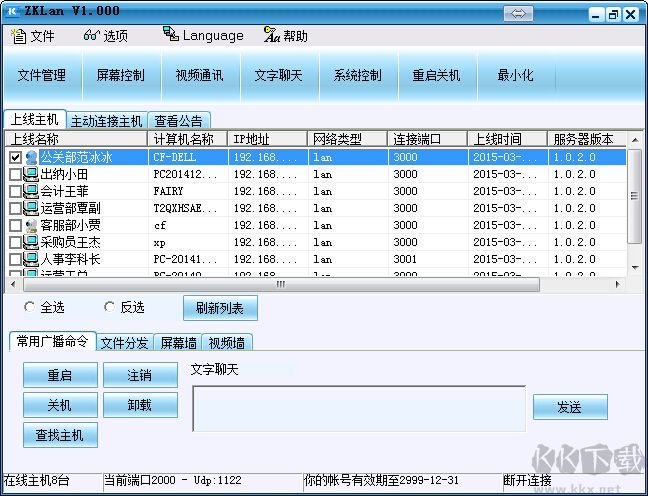Open the 主动连接主机 tab
Image resolution: width=648 pixels, height=496 pixels.
[x=107, y=121]
